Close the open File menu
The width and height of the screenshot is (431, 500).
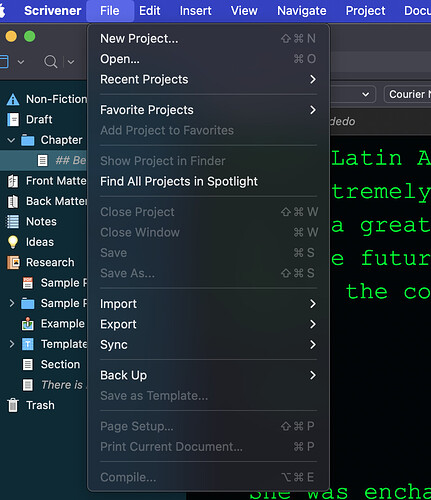[x=110, y=11]
